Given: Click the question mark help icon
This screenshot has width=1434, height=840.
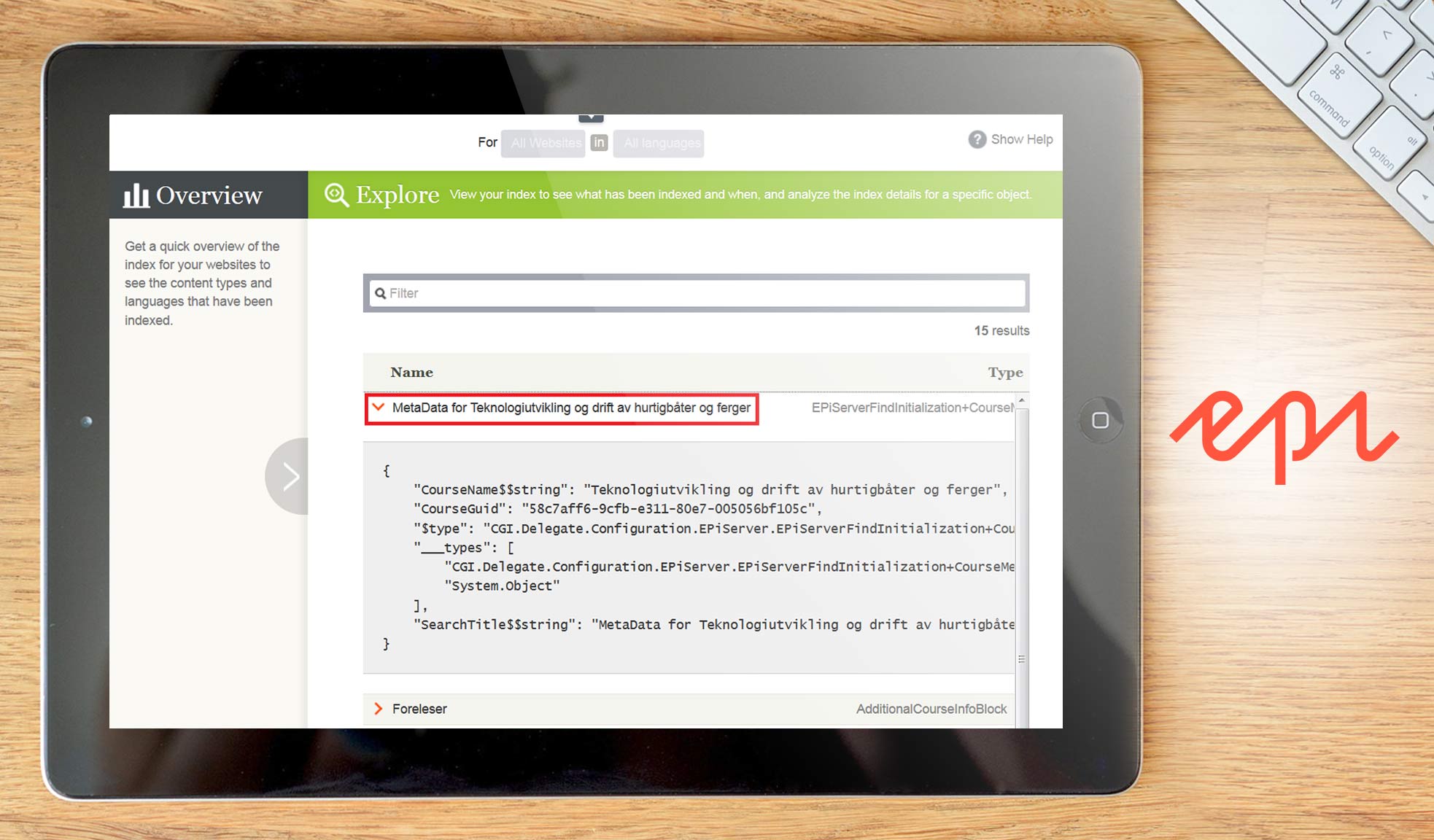Looking at the screenshot, I should pyautogui.click(x=977, y=139).
